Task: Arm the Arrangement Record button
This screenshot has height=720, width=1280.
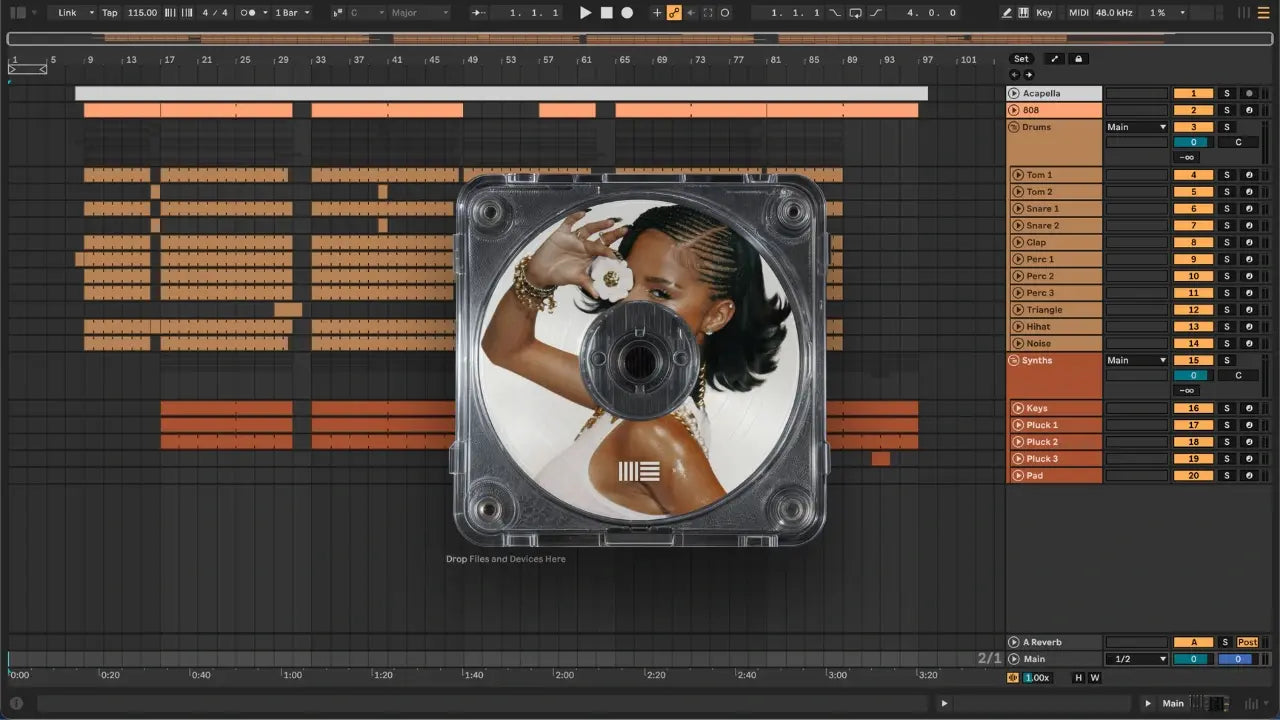Action: pyautogui.click(x=627, y=13)
